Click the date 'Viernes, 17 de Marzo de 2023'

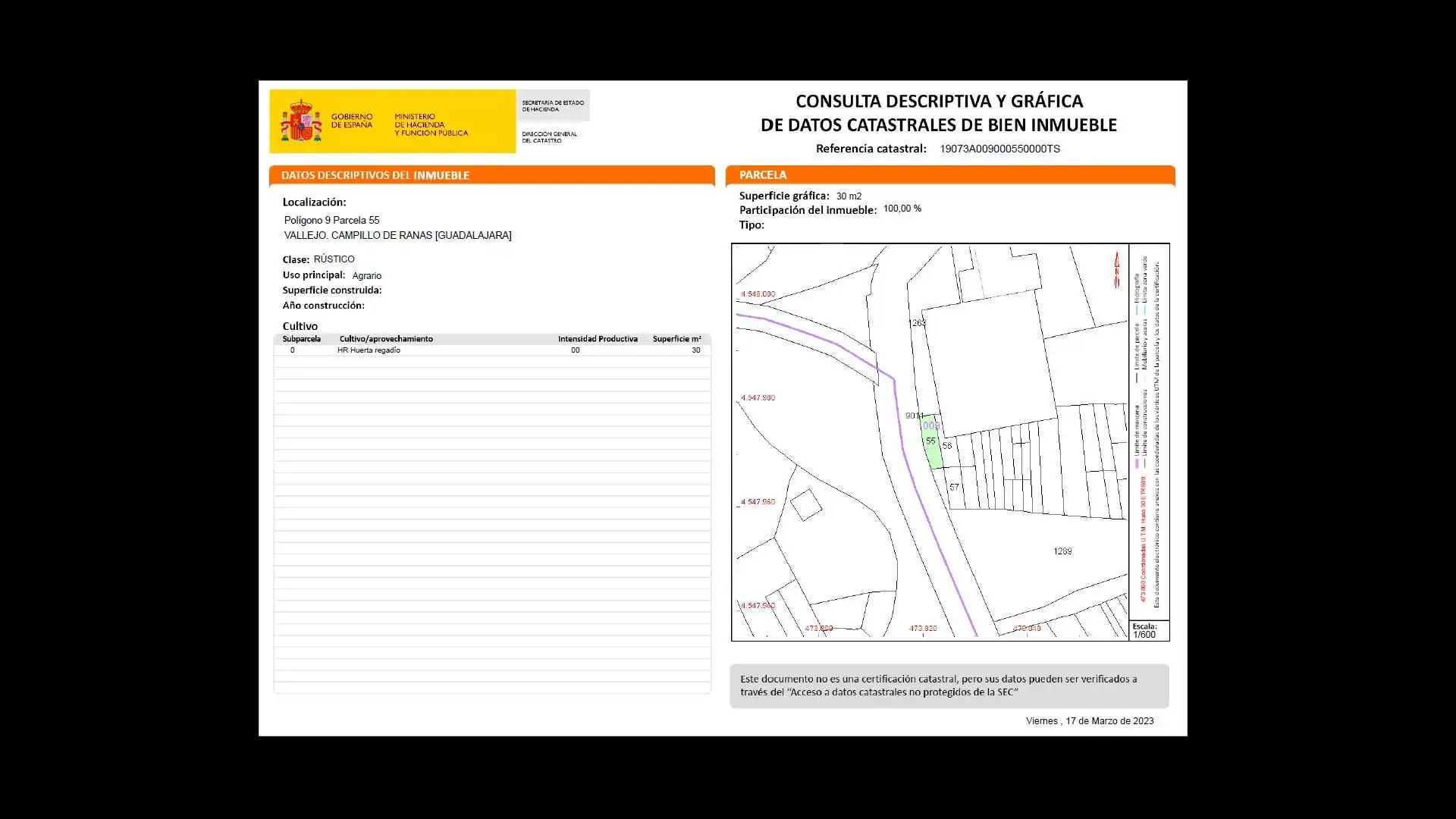click(1090, 721)
